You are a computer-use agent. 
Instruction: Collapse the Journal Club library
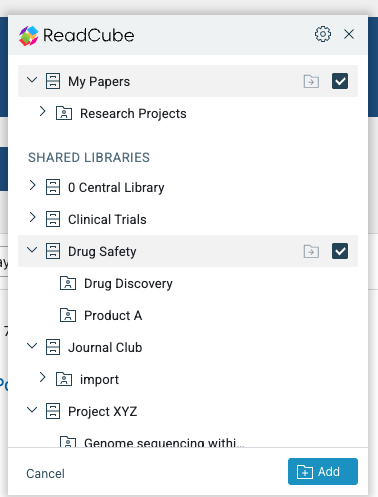(32, 346)
